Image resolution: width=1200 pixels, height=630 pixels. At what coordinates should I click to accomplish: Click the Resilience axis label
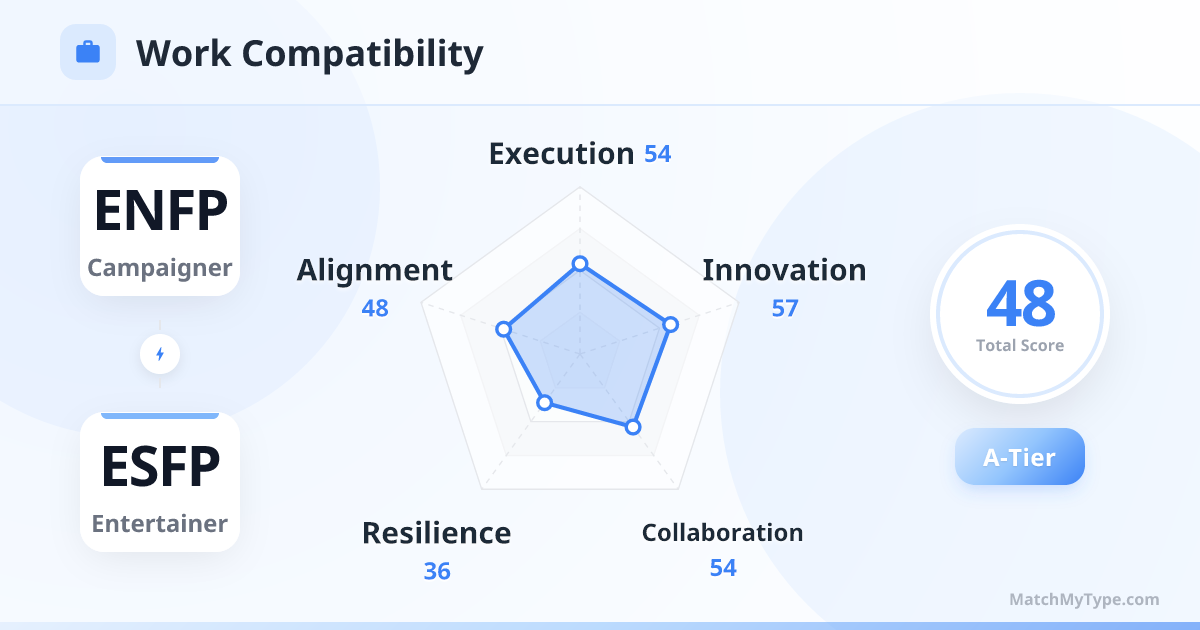[x=436, y=533]
